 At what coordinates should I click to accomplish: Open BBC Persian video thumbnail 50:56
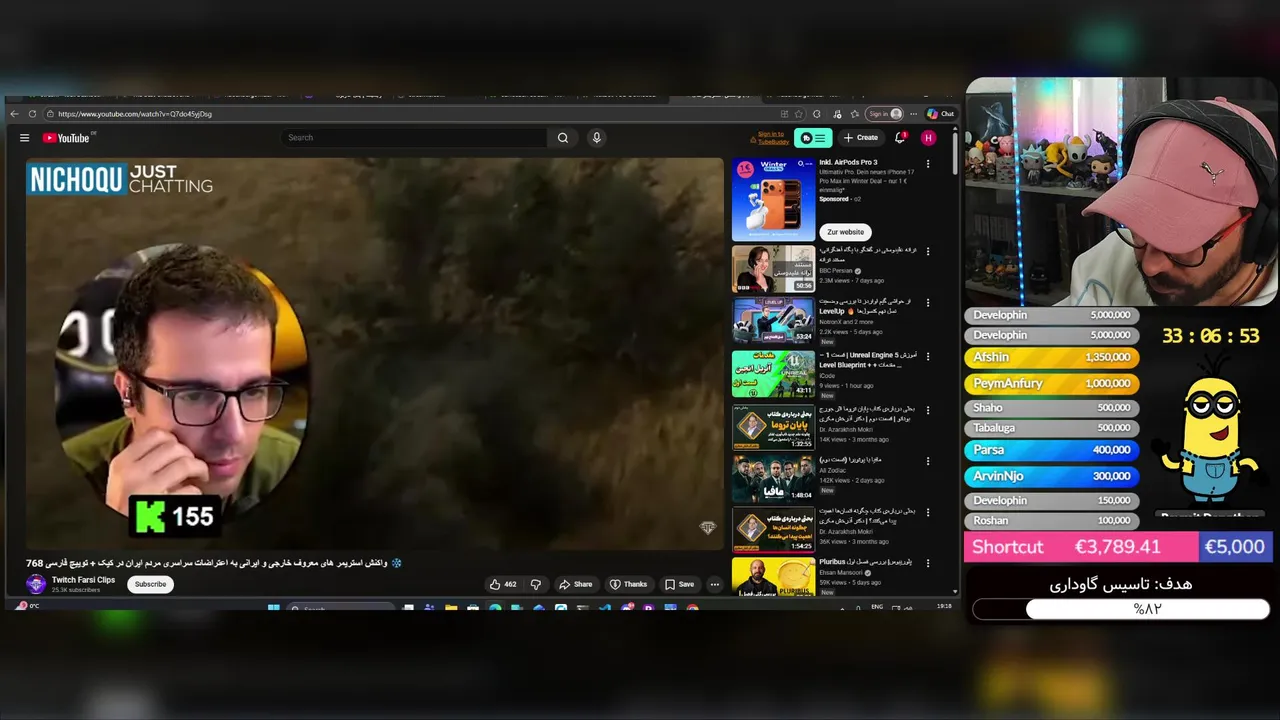click(x=773, y=268)
